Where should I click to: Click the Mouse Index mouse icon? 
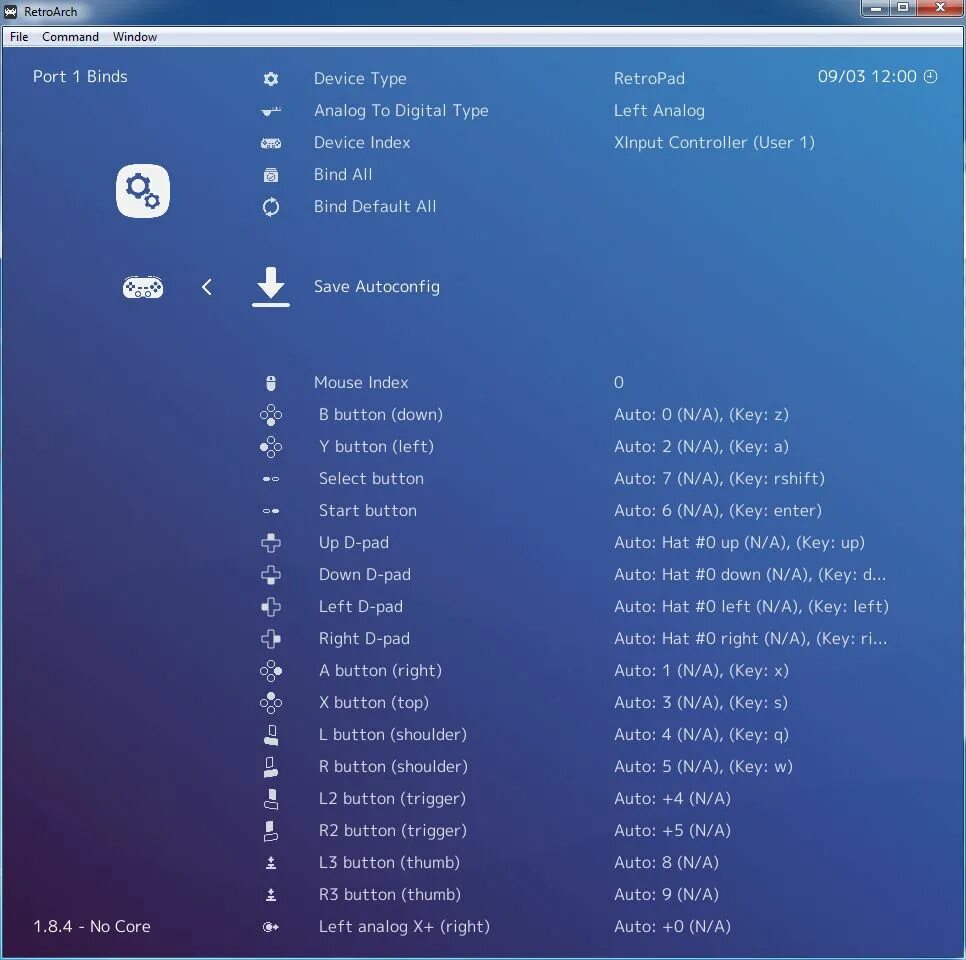(x=271, y=382)
